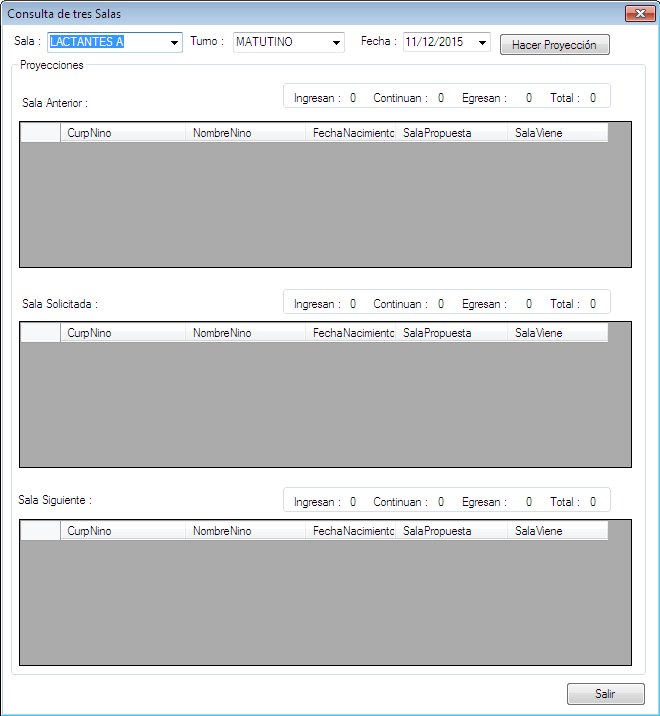Click NombreNino header in Sala Anterior grid
This screenshot has height=716, width=660.
point(245,133)
